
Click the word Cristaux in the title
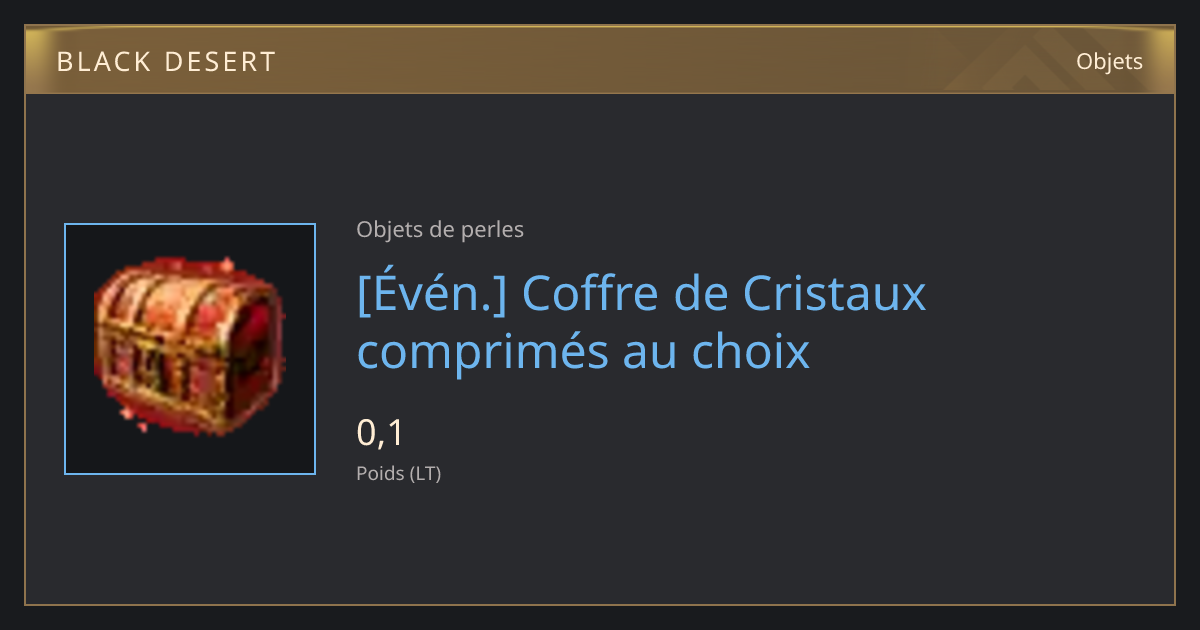pyautogui.click(x=835, y=294)
